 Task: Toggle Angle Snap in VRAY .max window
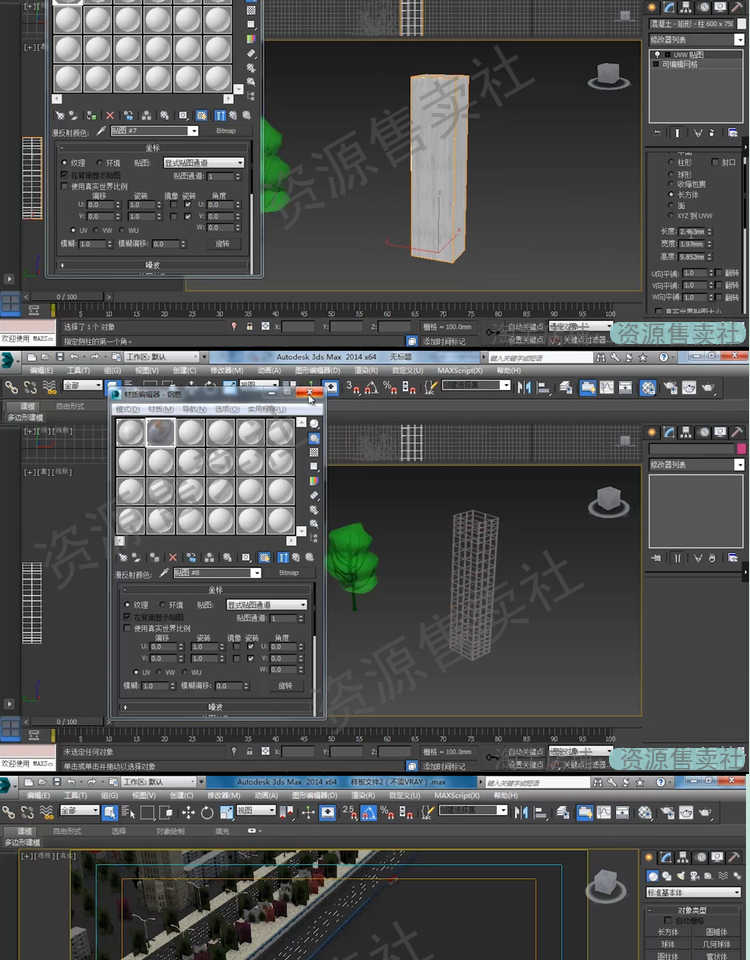point(370,812)
